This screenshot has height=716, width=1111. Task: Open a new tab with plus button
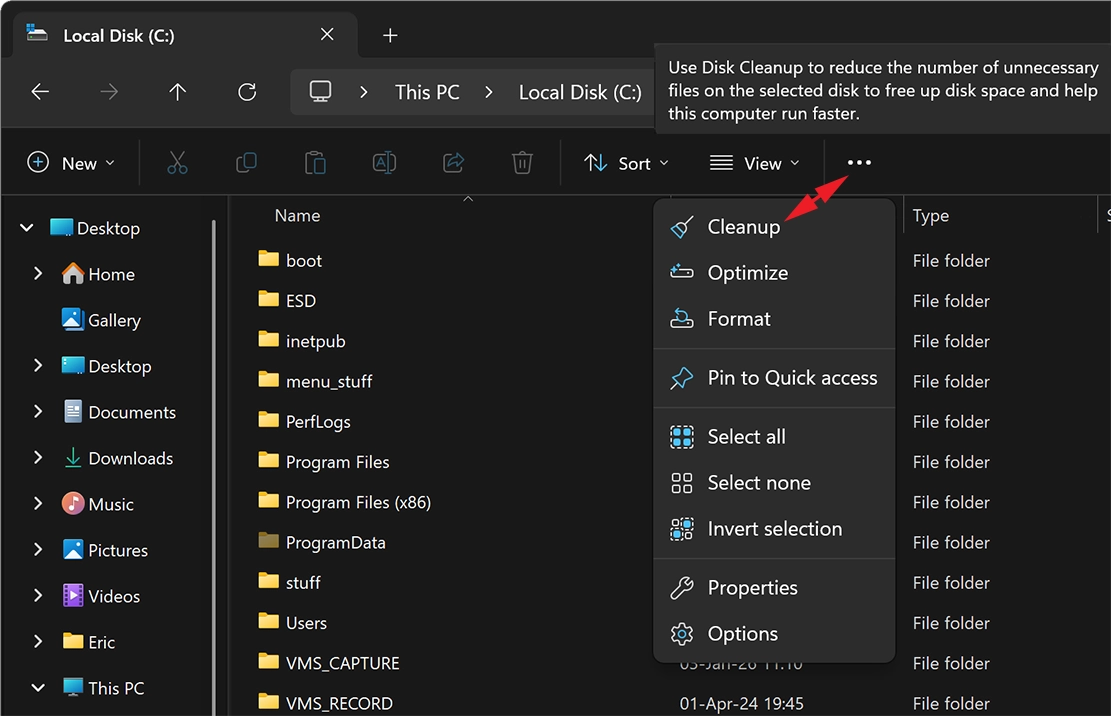click(x=390, y=35)
